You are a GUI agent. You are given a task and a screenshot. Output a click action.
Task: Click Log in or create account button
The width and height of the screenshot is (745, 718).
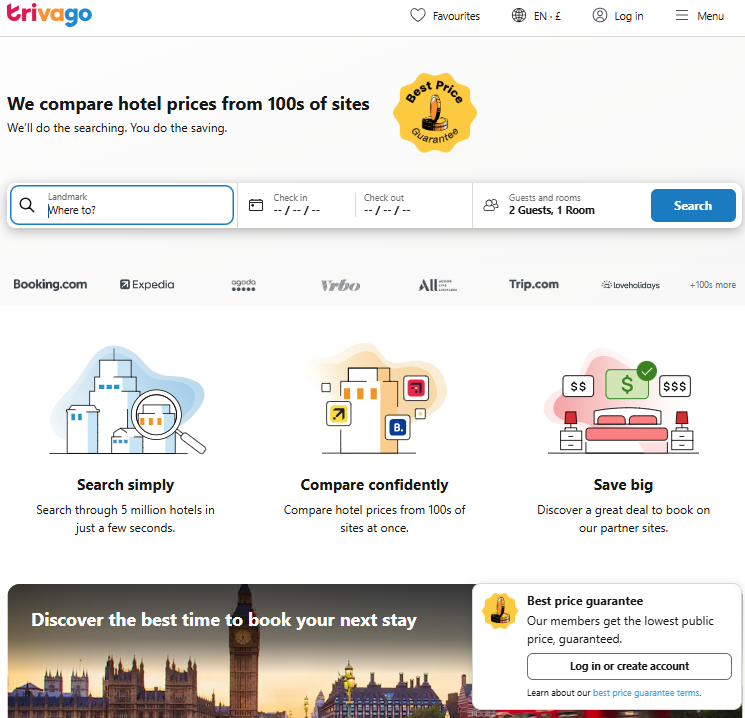point(629,666)
